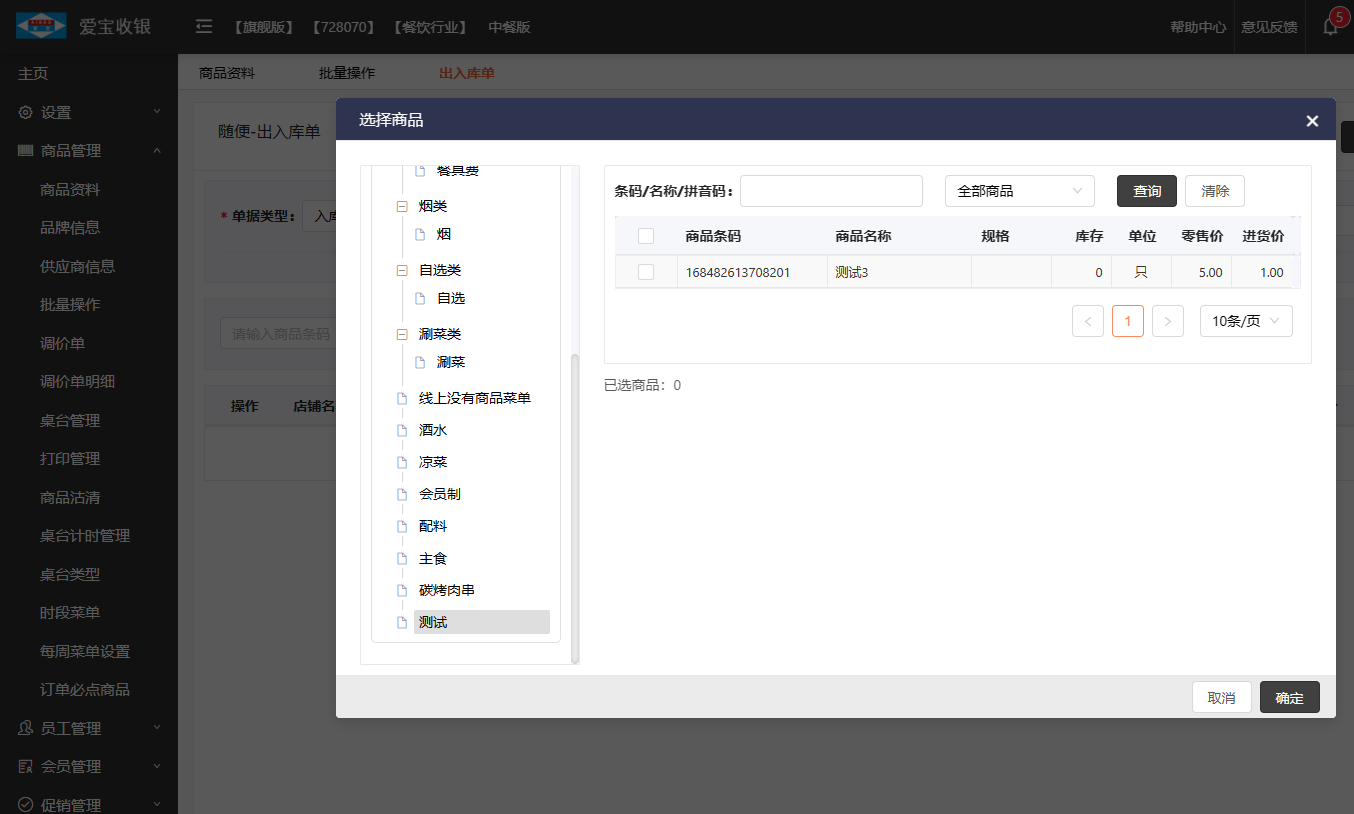The image size is (1354, 814).
Task: Switch to the 批量操作 tab
Action: [x=347, y=73]
